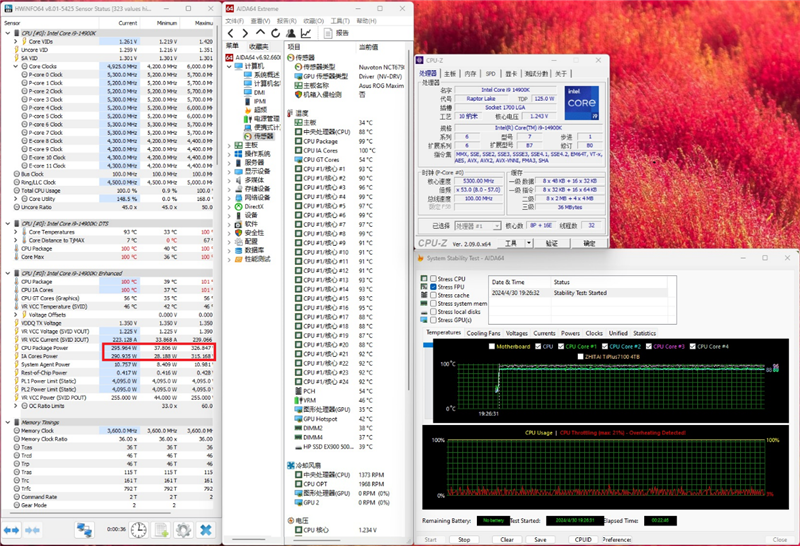The image size is (800, 546).
Task: Collapse HWiNFO Memory Timings section
Action: [8, 423]
